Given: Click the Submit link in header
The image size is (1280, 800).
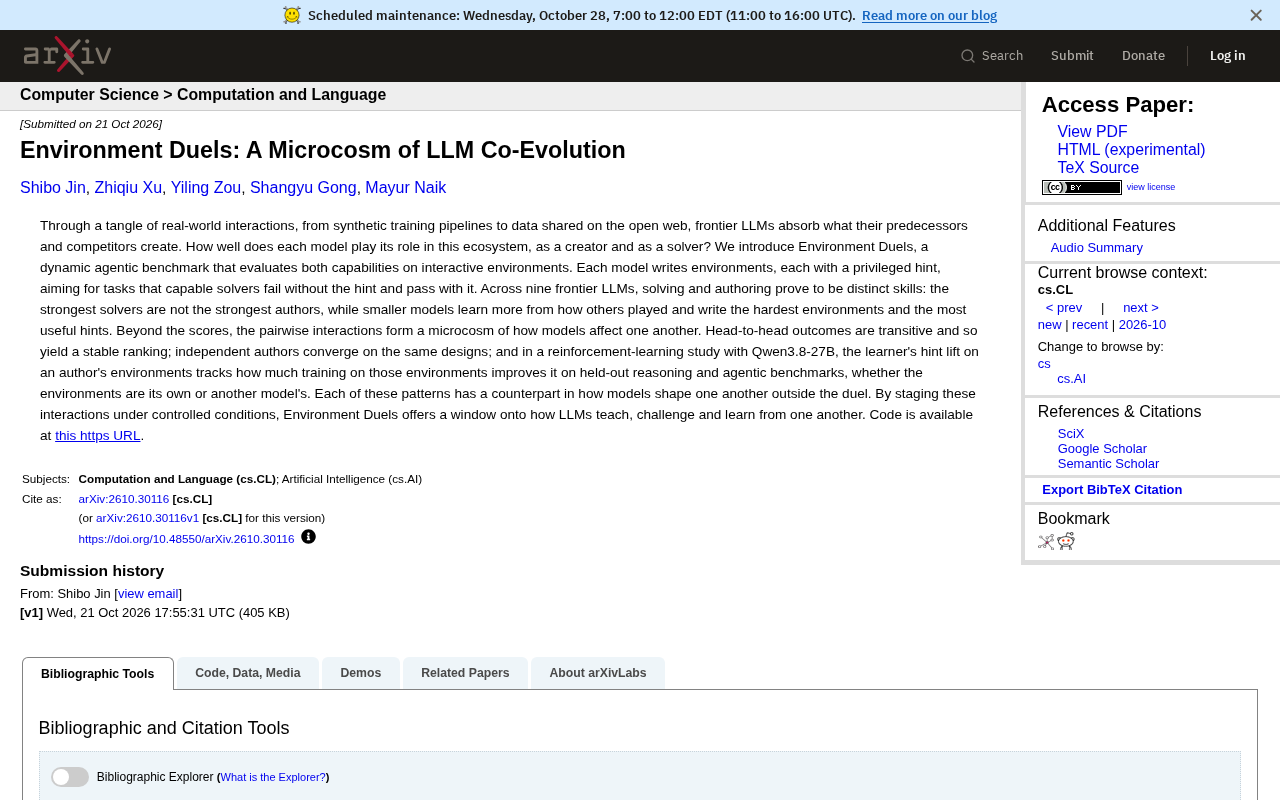Looking at the screenshot, I should pos(1072,56).
